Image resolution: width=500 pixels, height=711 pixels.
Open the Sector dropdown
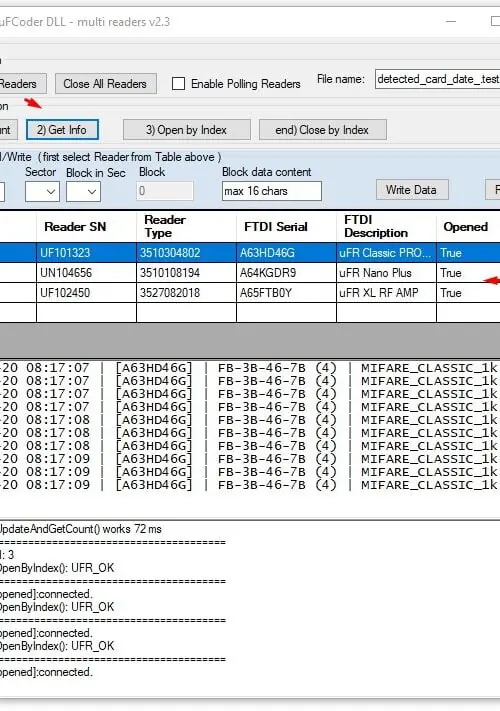42,191
